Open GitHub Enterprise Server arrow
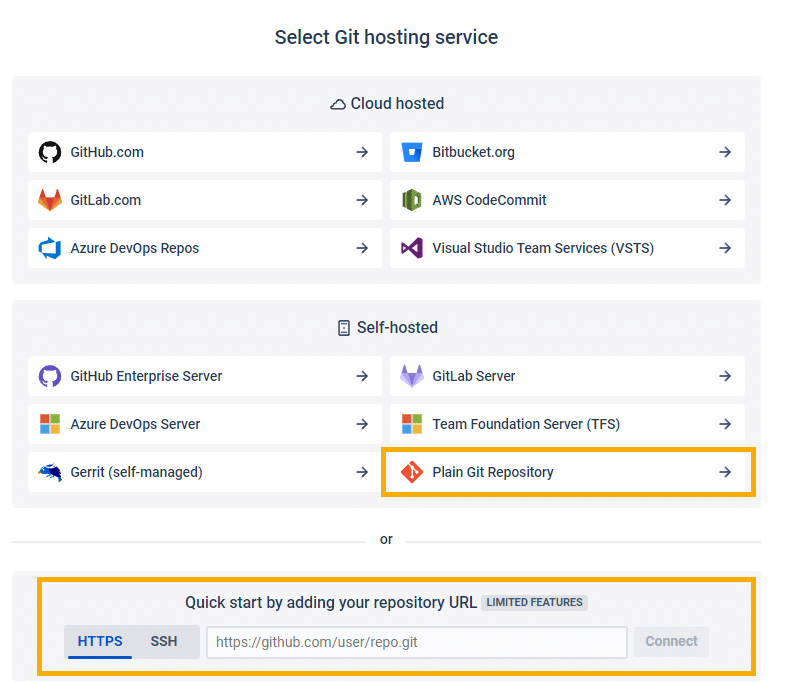This screenshot has width=794, height=682. point(362,376)
